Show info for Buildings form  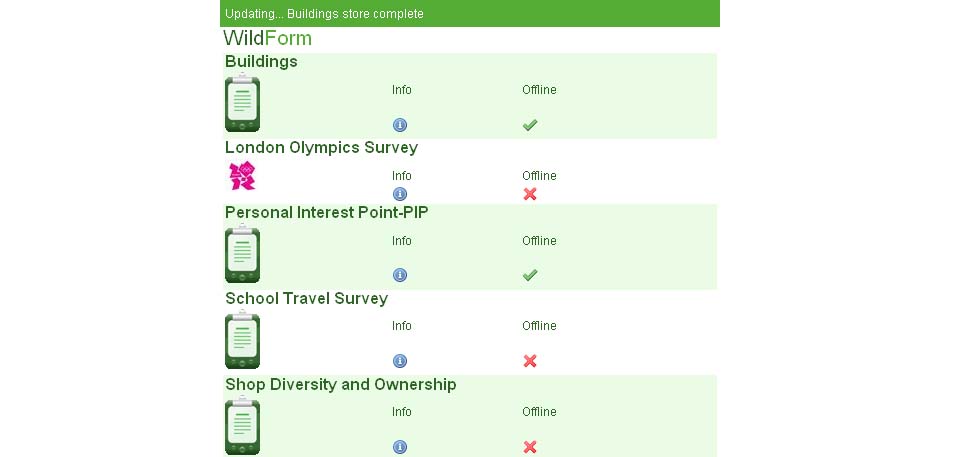click(400, 125)
